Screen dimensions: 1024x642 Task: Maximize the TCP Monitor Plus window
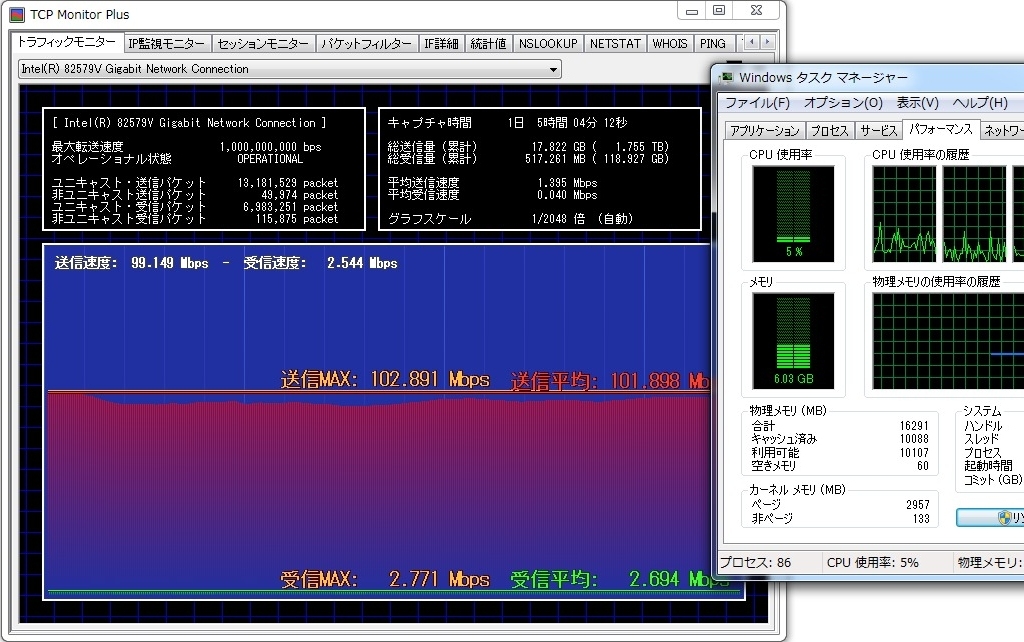pos(719,11)
